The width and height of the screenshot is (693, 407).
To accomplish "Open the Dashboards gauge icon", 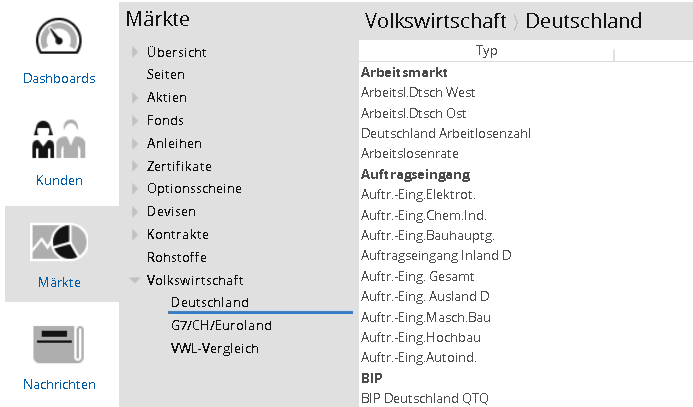I will point(59,39).
